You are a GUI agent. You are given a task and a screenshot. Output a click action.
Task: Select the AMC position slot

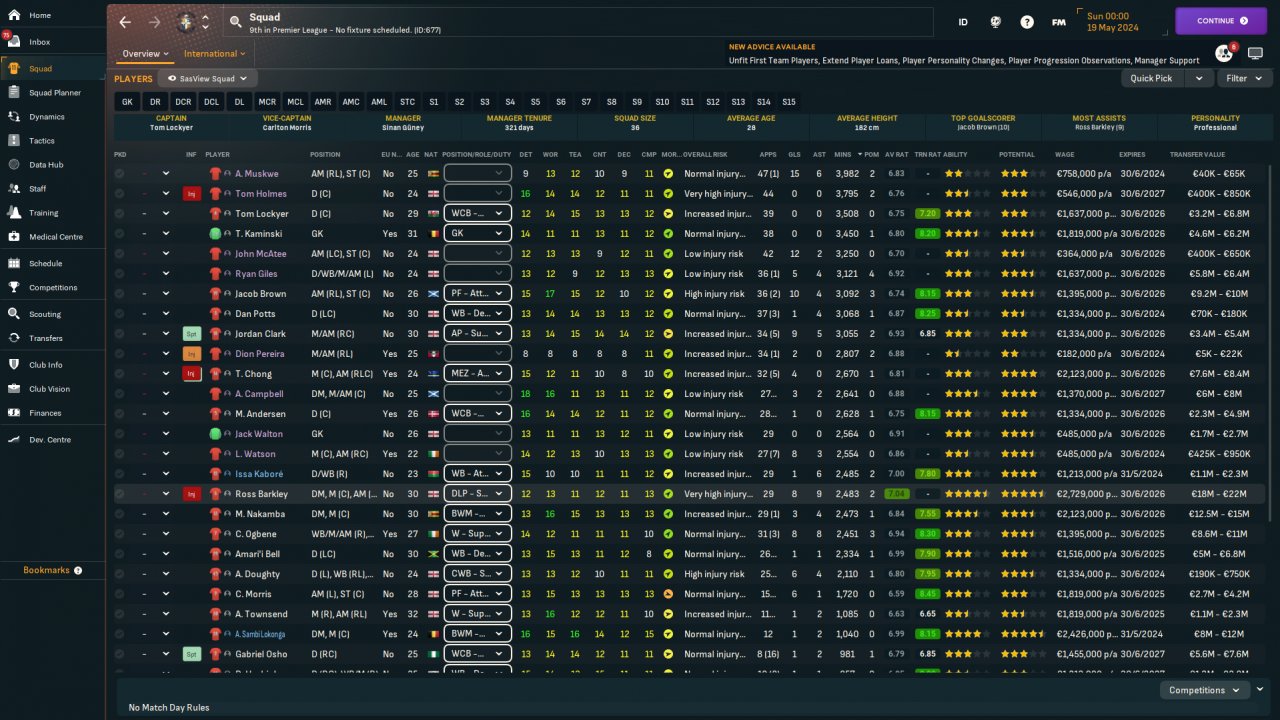click(x=351, y=102)
